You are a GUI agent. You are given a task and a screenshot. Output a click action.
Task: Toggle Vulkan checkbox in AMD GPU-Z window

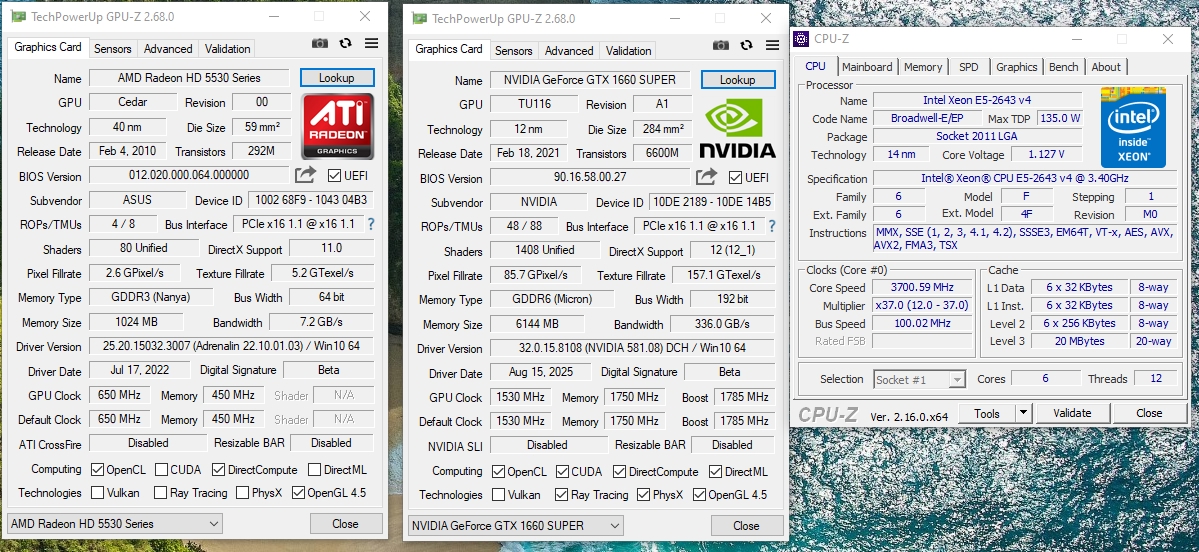97,492
